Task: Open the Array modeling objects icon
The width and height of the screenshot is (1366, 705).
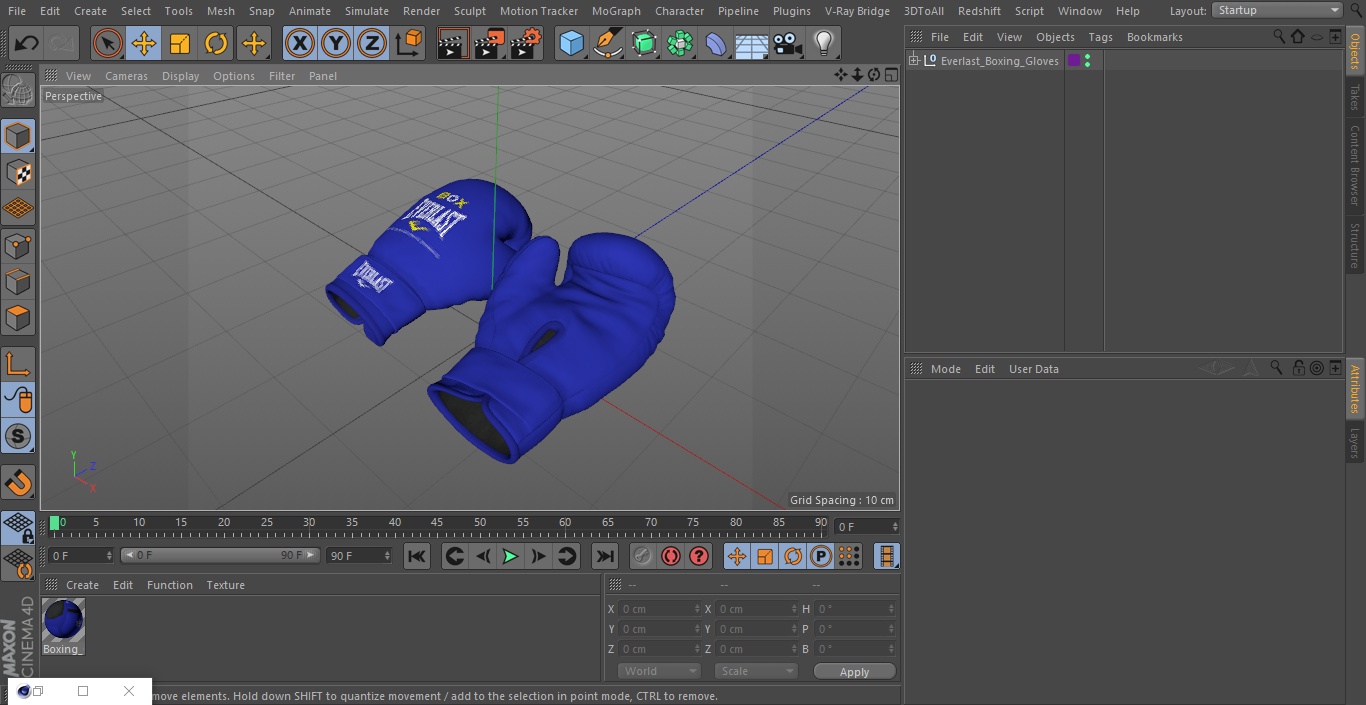Action: coord(680,43)
